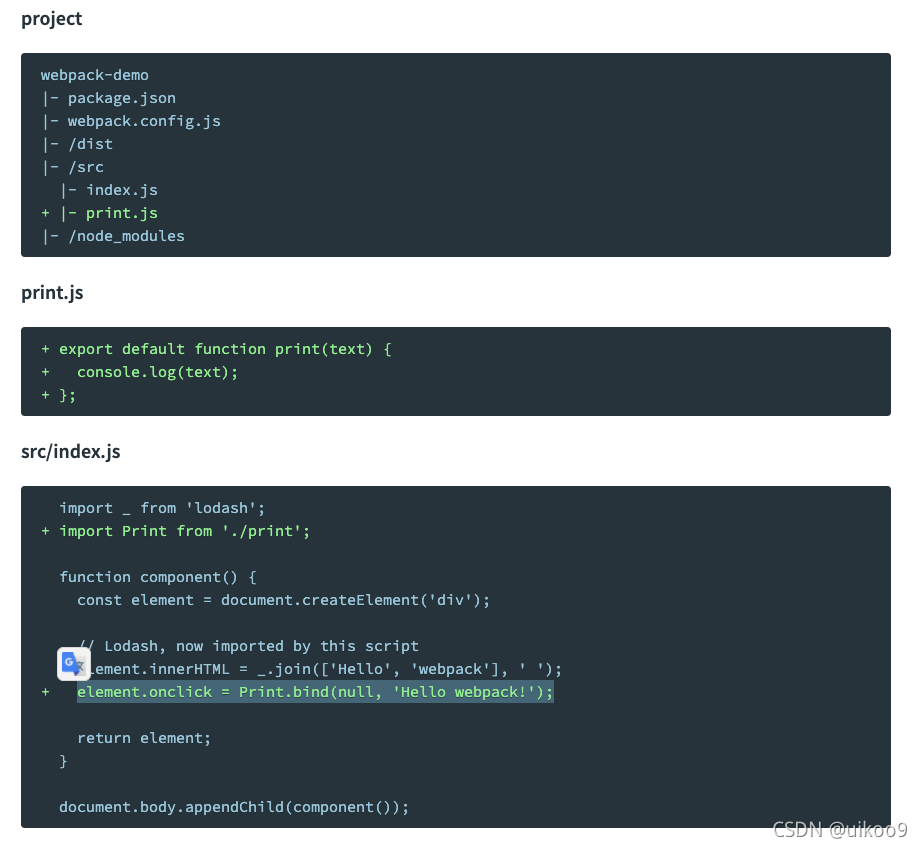Click the project section heading
Screen dimensions: 923x848
(51, 18)
